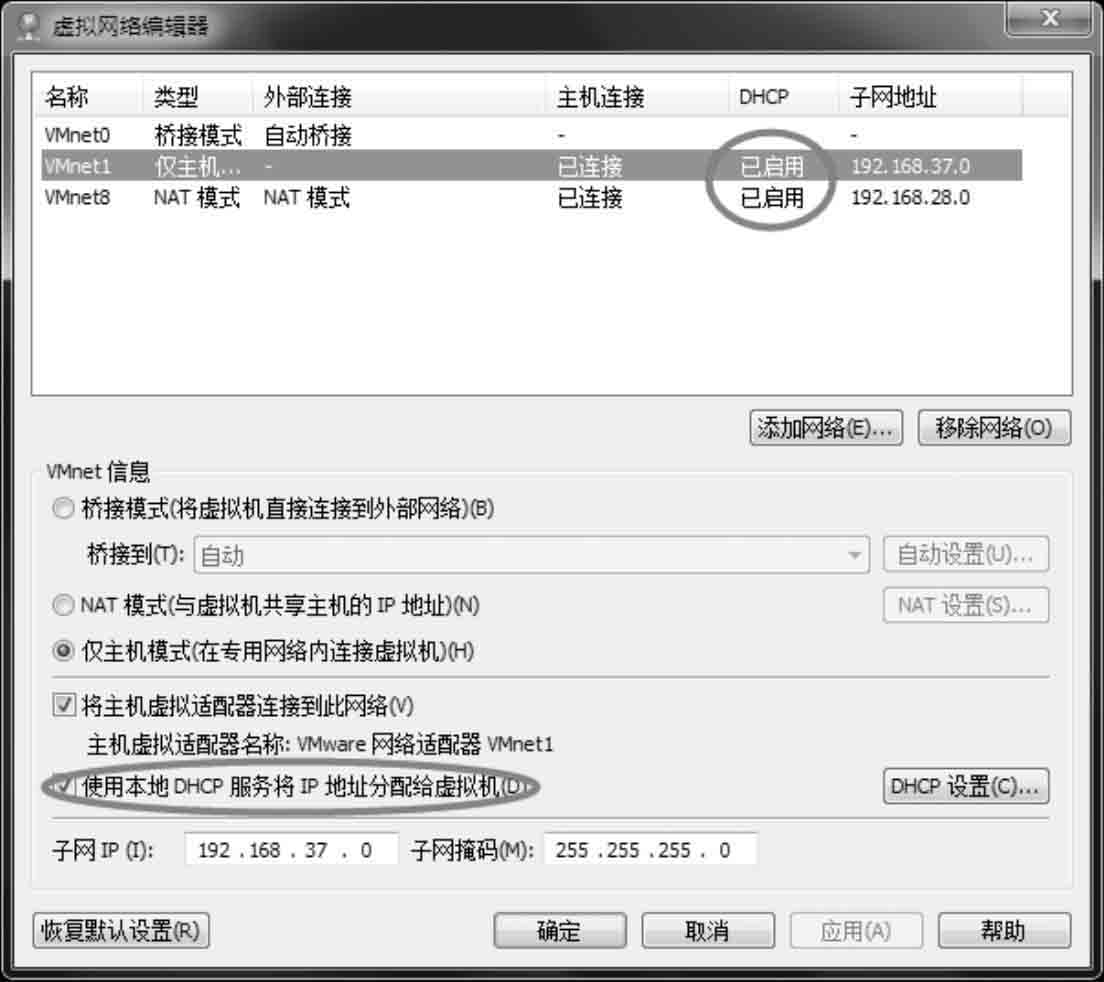Click the 名称 column header
The height and width of the screenshot is (982, 1104).
pos(88,96)
